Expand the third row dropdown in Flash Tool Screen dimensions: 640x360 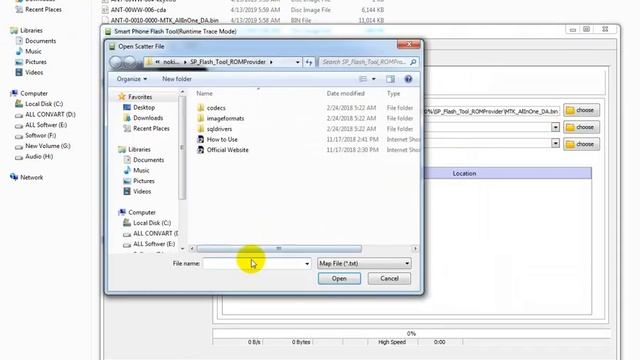[555, 143]
